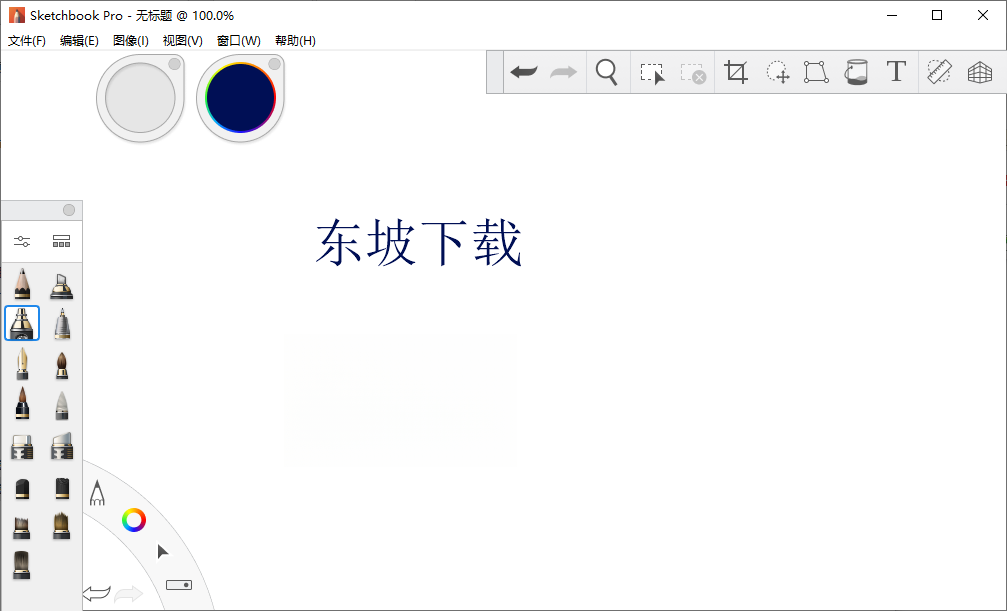Pick the silver Ballpoint pen brush

(62, 324)
